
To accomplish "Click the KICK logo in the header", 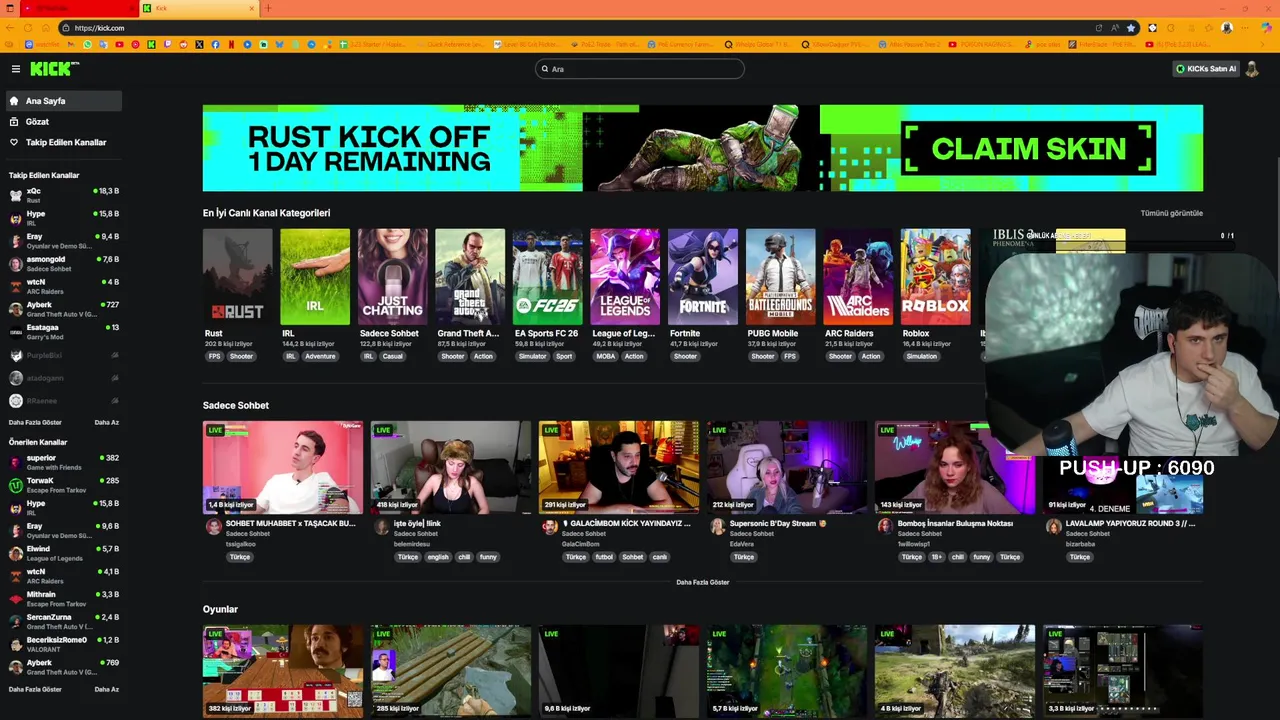I will tap(54, 69).
